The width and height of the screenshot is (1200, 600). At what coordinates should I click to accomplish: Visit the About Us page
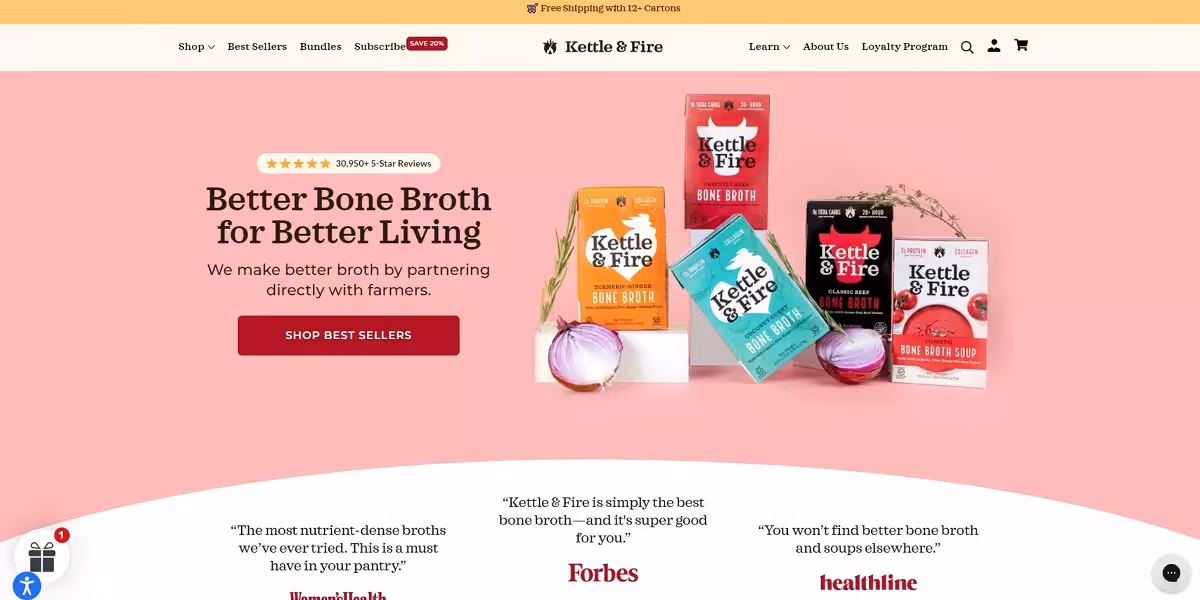coord(826,47)
